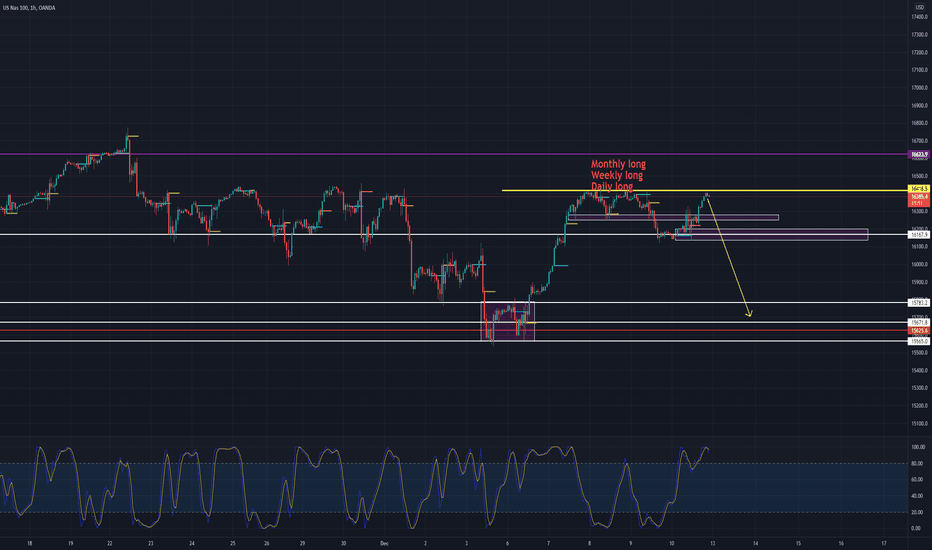This screenshot has width=932, height=550.
Task: Click the 20.00 indicator scale value
Action: [x=917, y=512]
